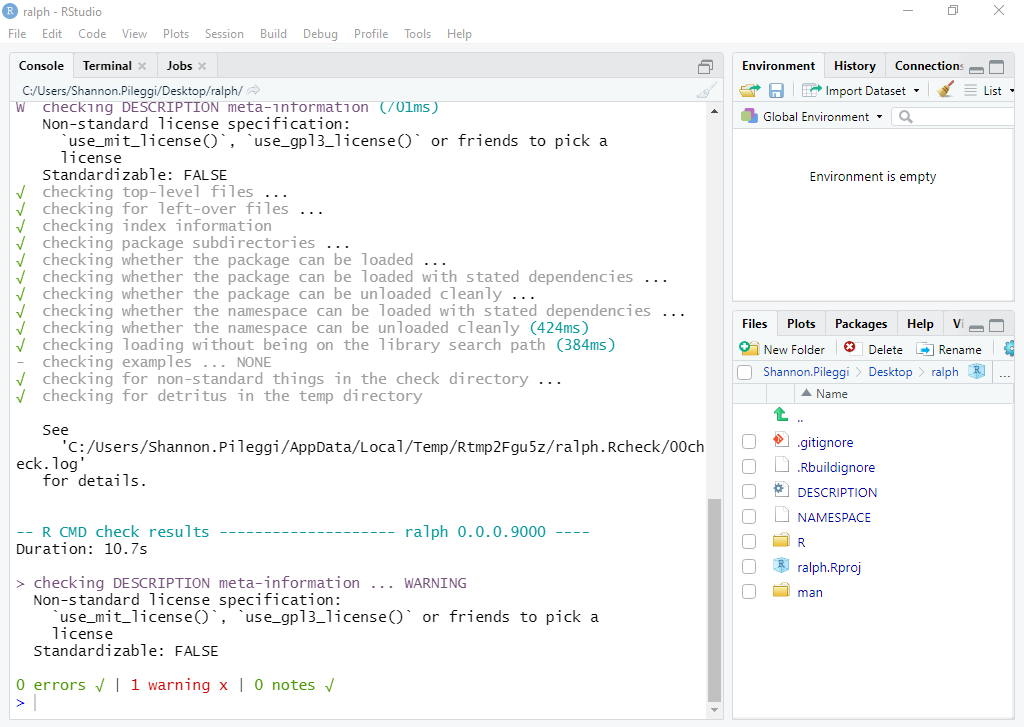Close the Terminal tab
Image resolution: width=1024 pixels, height=727 pixels.
142,66
